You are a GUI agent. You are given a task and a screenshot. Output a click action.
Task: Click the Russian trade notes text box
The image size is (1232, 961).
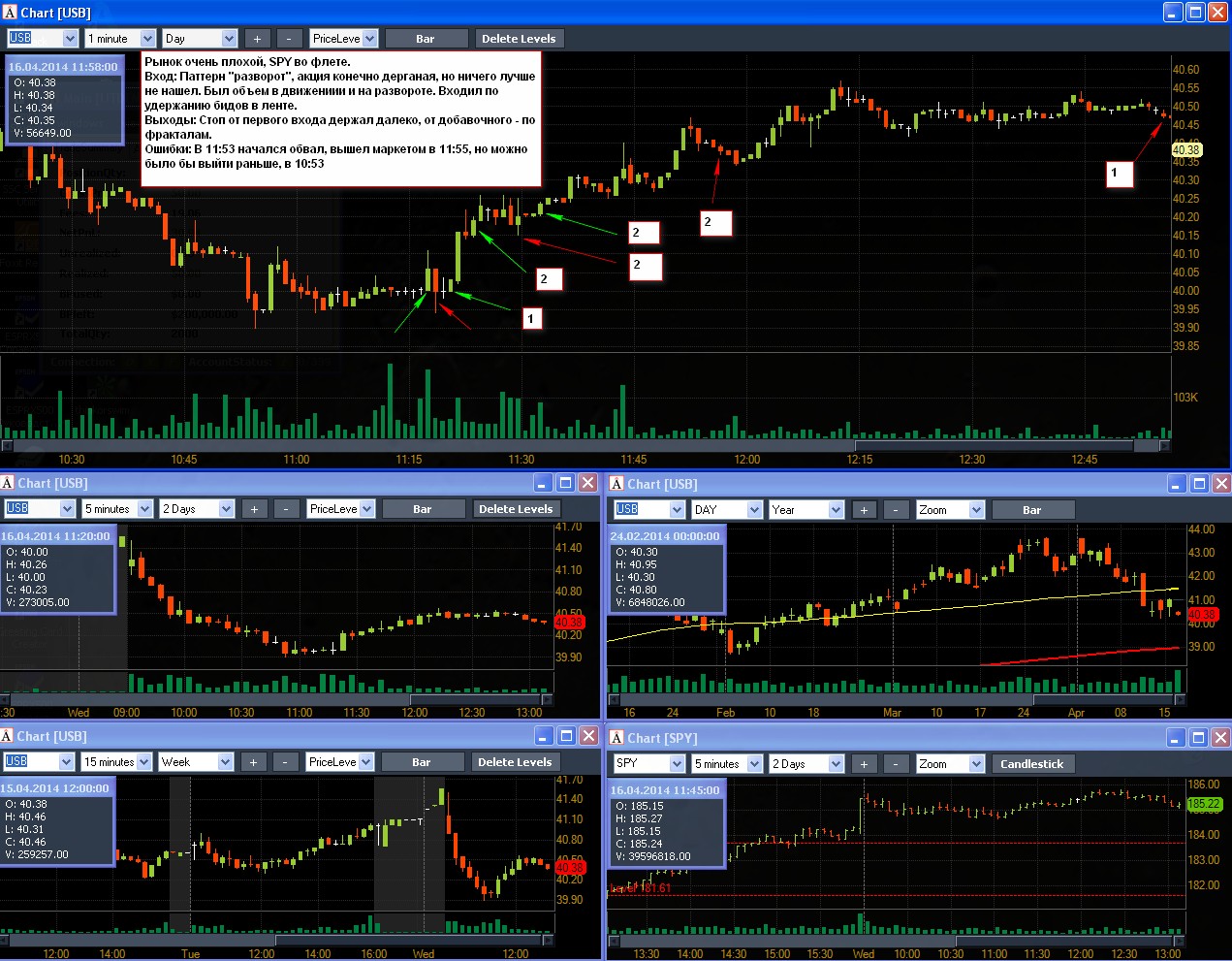[341, 118]
